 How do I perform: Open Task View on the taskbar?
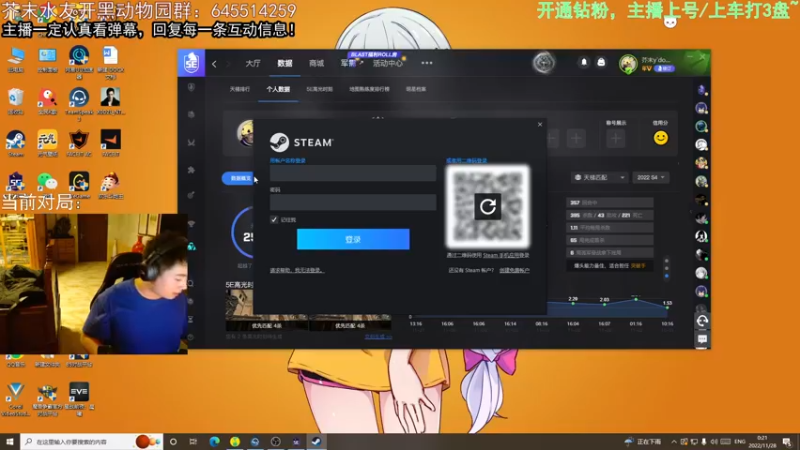(x=193, y=441)
